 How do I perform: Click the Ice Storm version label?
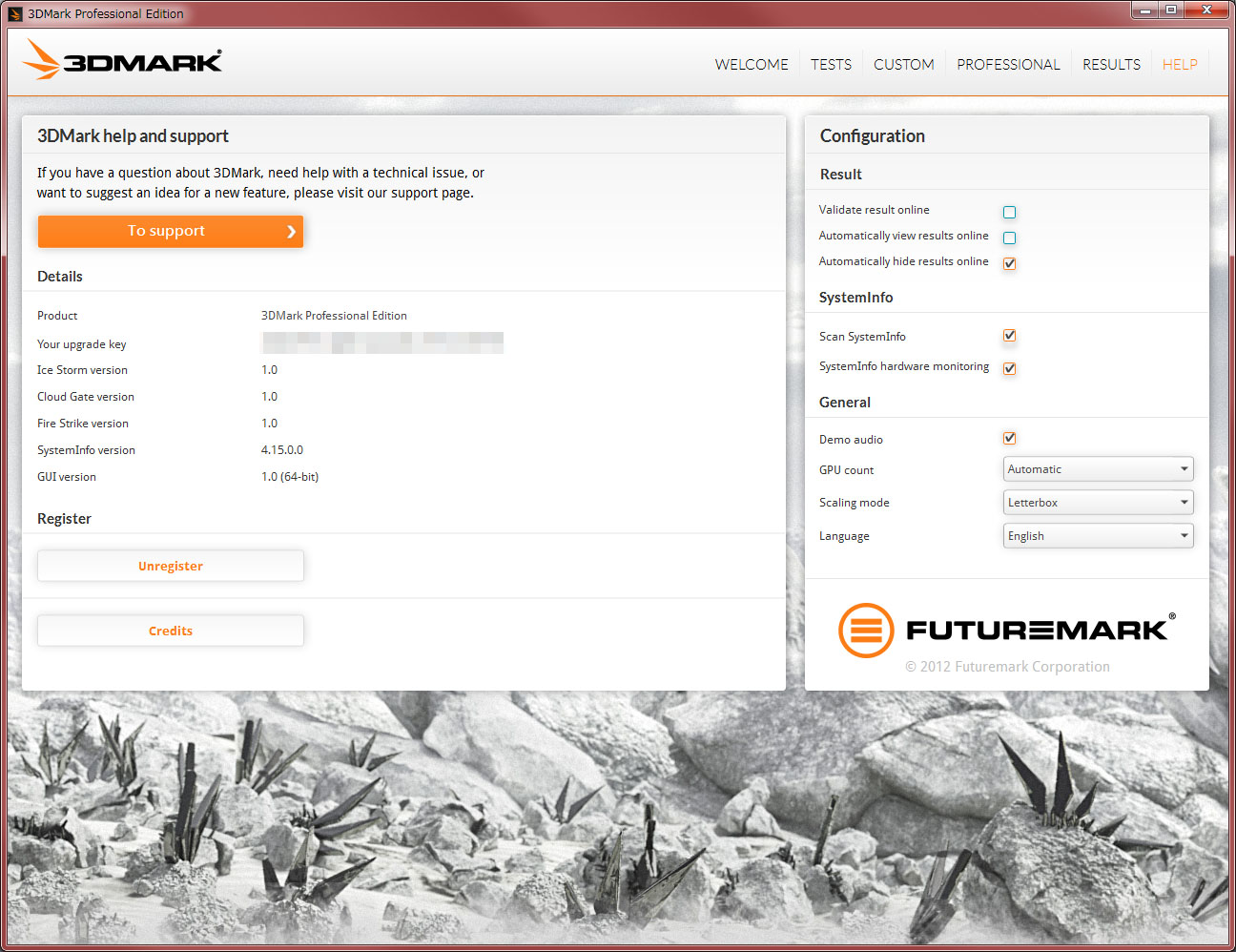click(x=82, y=370)
